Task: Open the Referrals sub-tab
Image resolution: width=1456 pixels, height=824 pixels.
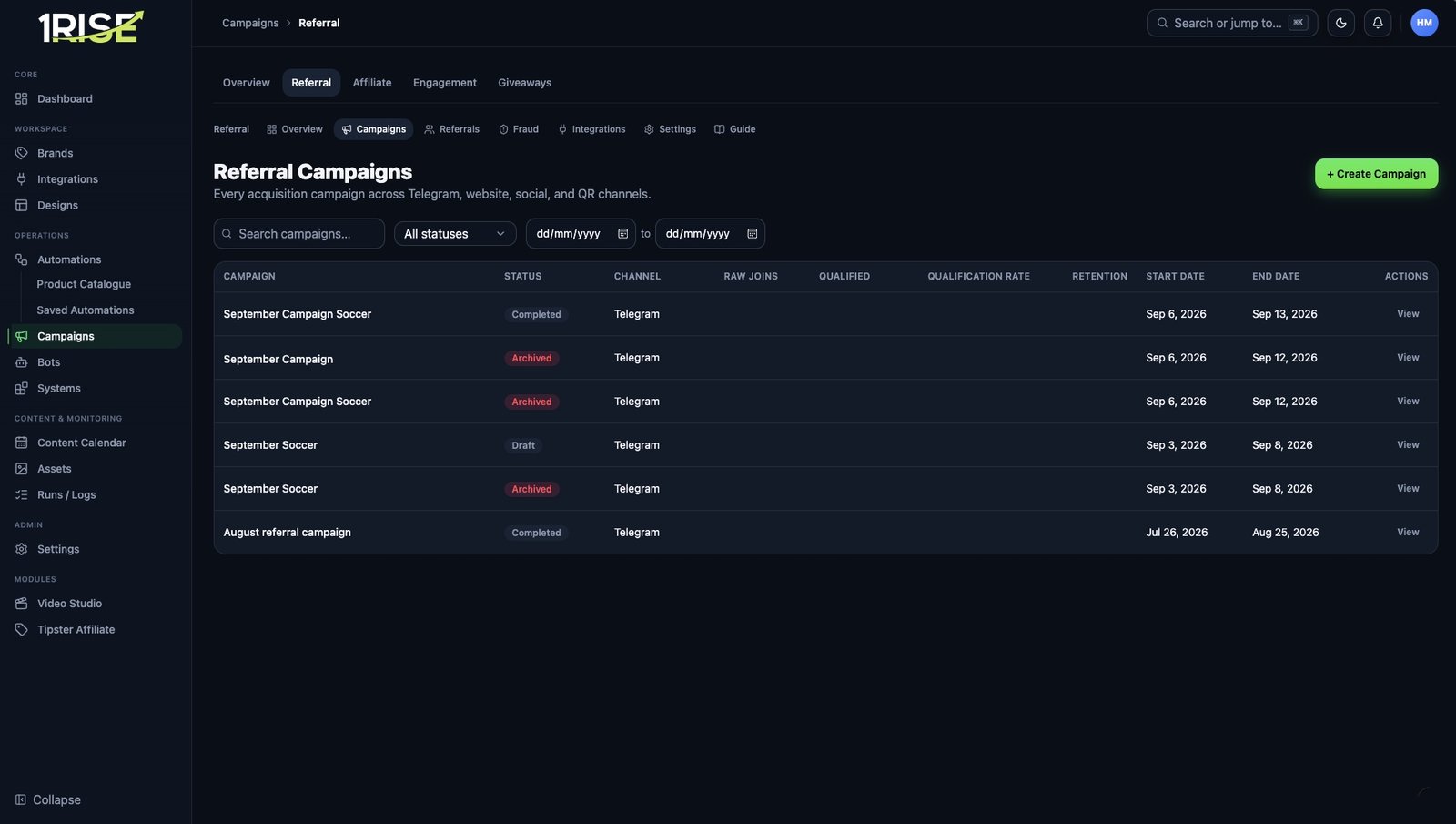Action: click(x=452, y=129)
